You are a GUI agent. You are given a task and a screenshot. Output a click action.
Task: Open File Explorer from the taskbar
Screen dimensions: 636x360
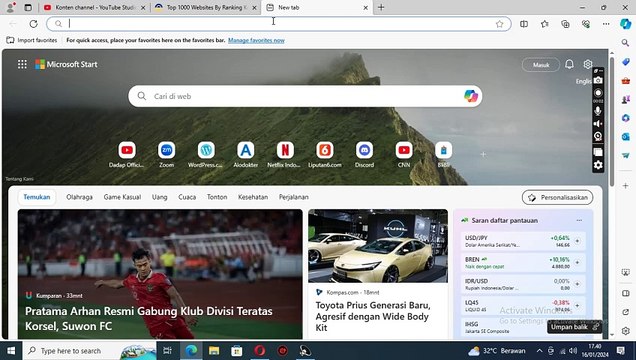point(214,351)
